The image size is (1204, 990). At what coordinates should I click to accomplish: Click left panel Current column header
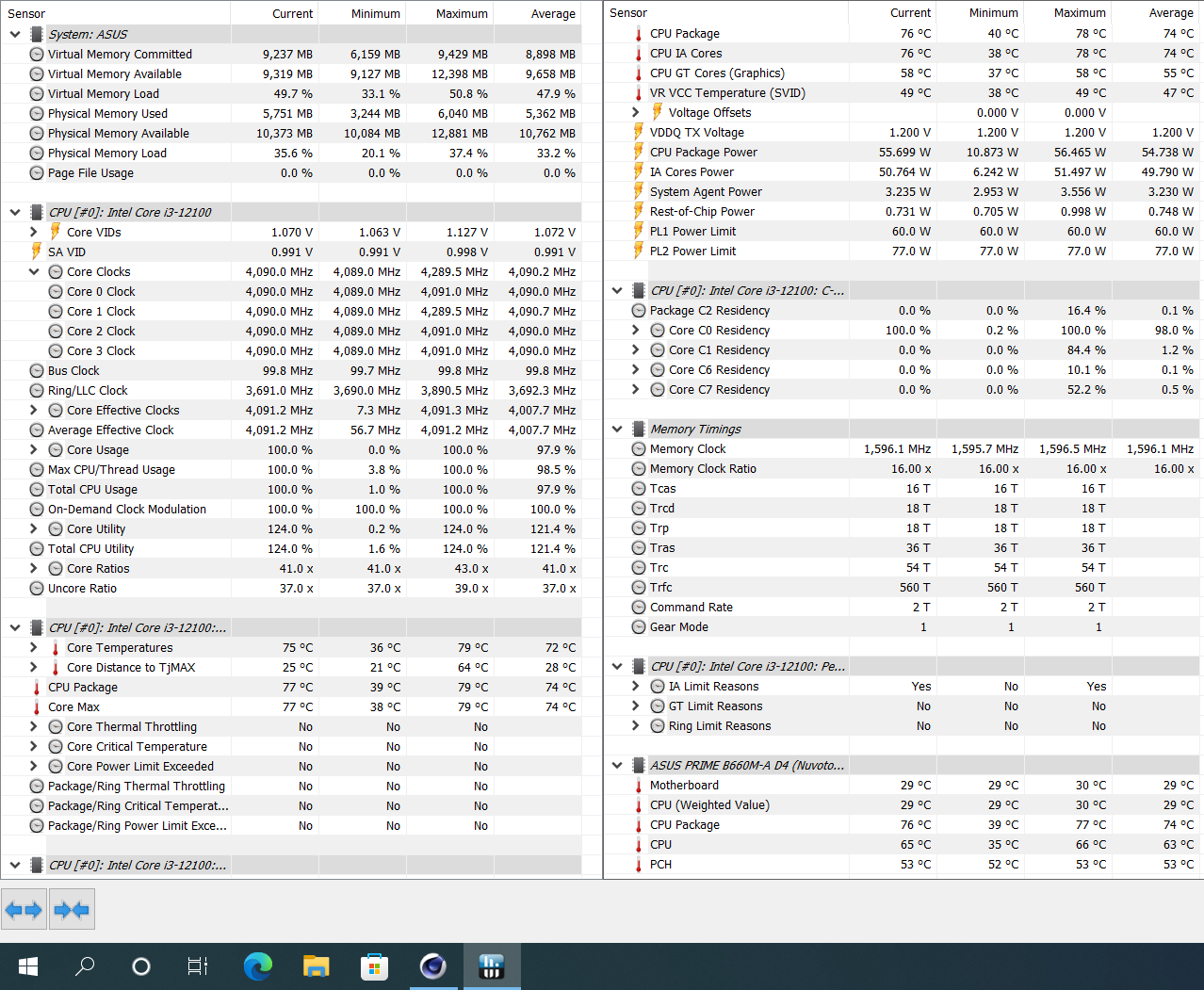(275, 13)
